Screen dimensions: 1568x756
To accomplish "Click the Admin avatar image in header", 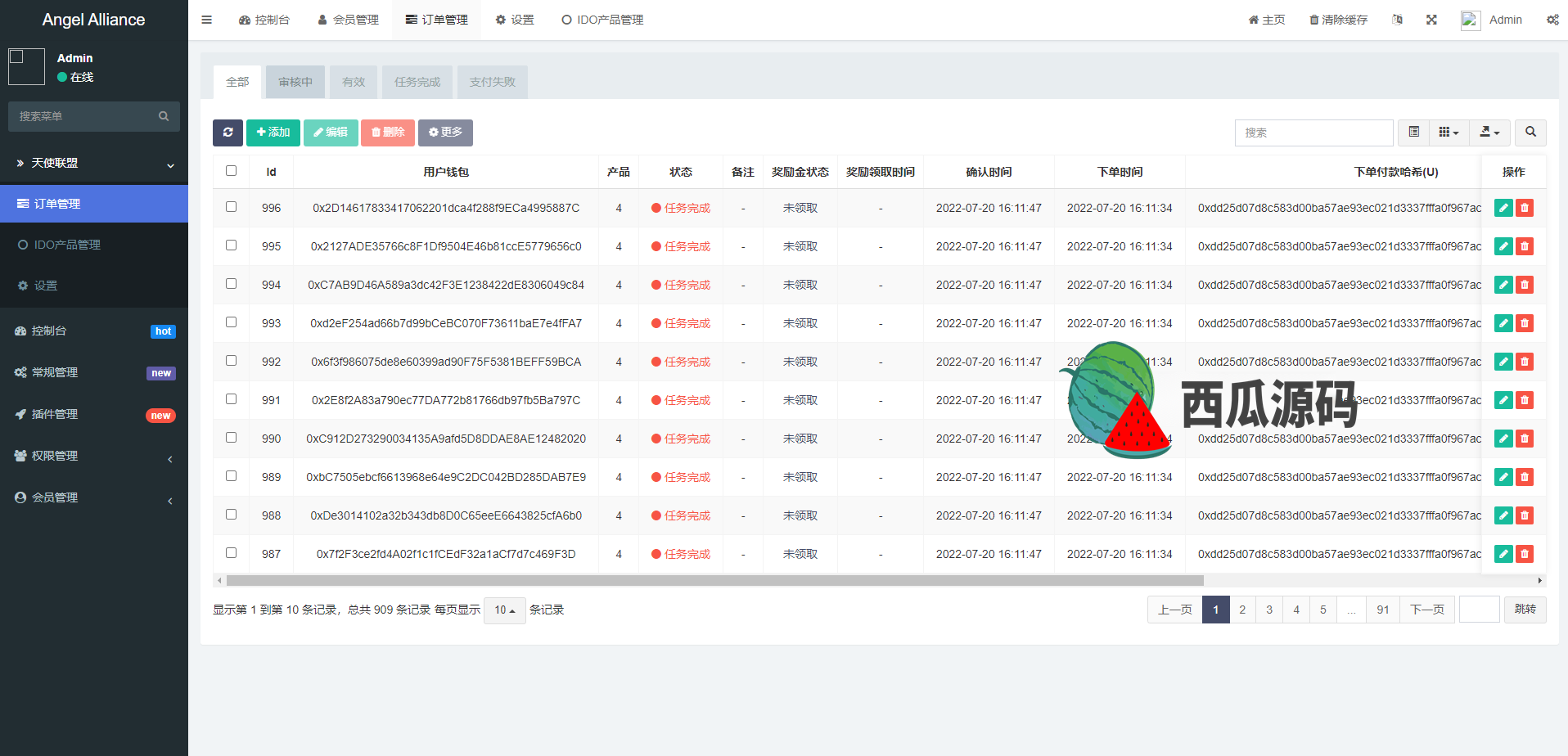I will (1471, 20).
